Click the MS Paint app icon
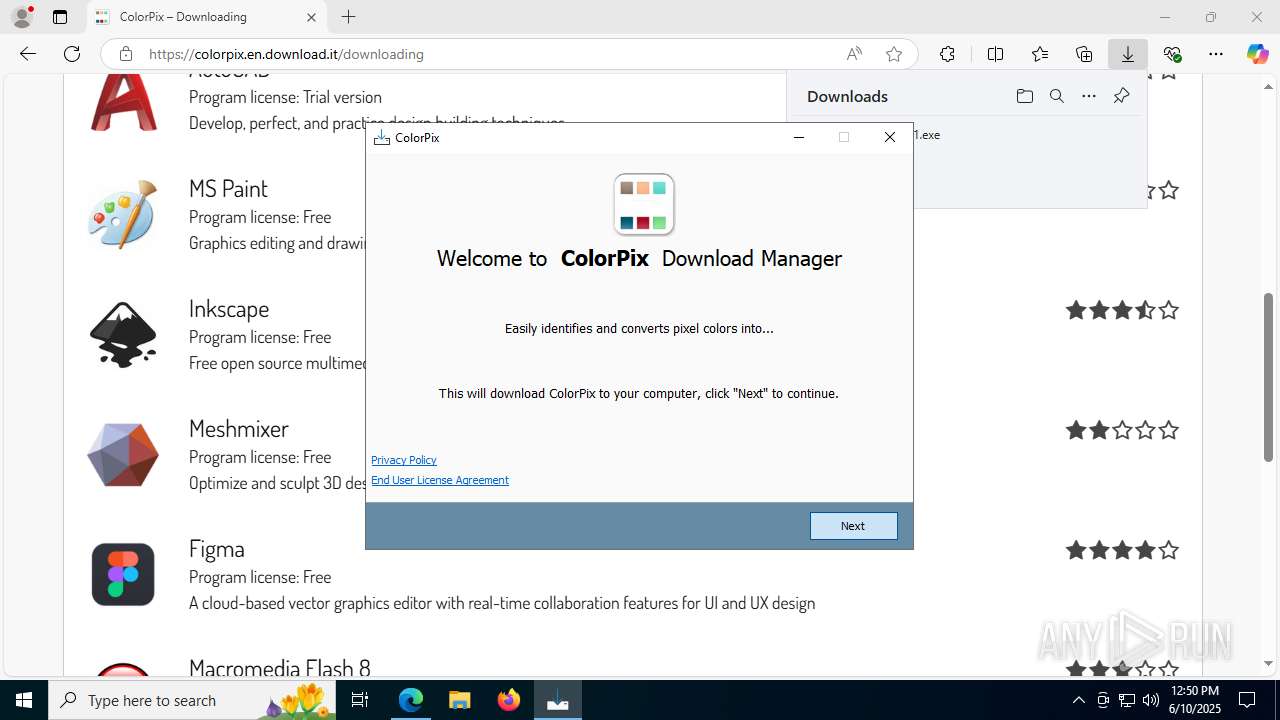This screenshot has width=1280, height=720. (123, 214)
